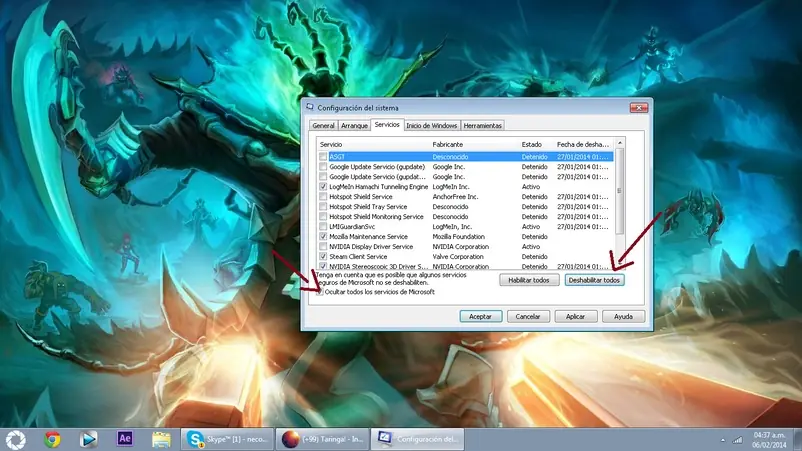Check the Hotspot Shield Service box
Viewport: 802px width, 451px height.
tap(323, 197)
